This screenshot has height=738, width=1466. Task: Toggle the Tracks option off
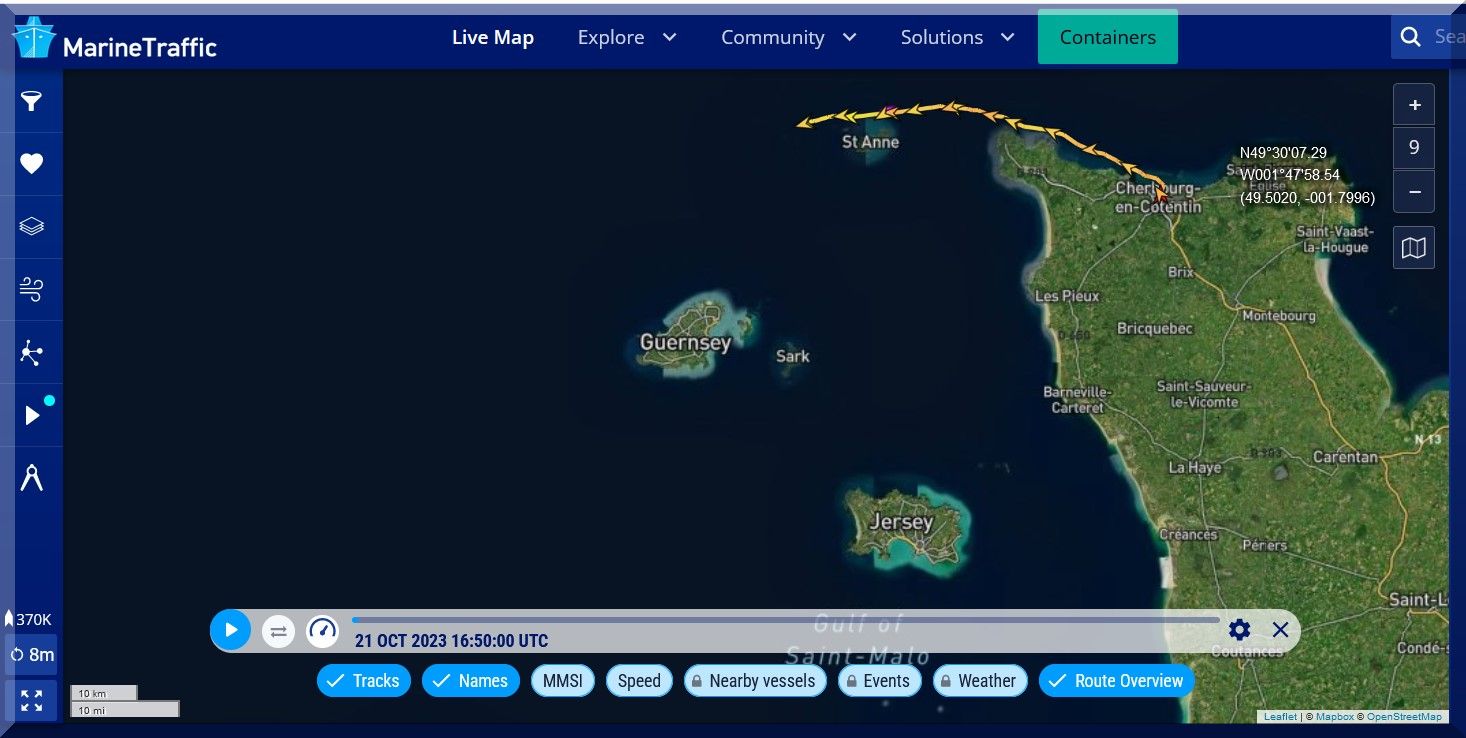click(364, 681)
